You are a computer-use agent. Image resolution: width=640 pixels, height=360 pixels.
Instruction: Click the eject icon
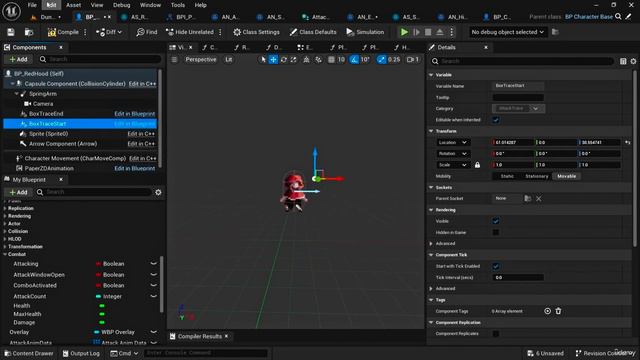point(440,32)
